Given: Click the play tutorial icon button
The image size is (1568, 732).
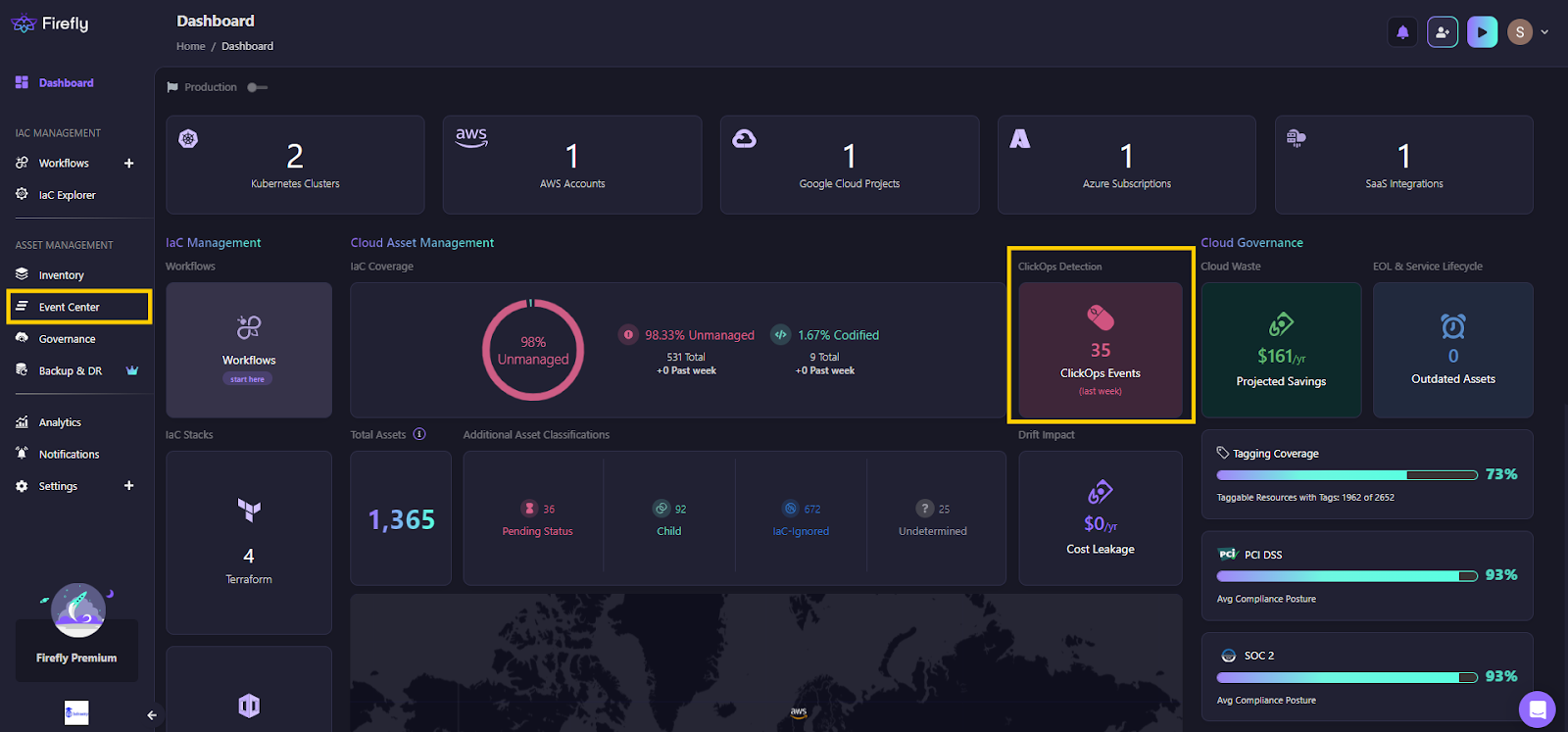Looking at the screenshot, I should tap(1482, 32).
